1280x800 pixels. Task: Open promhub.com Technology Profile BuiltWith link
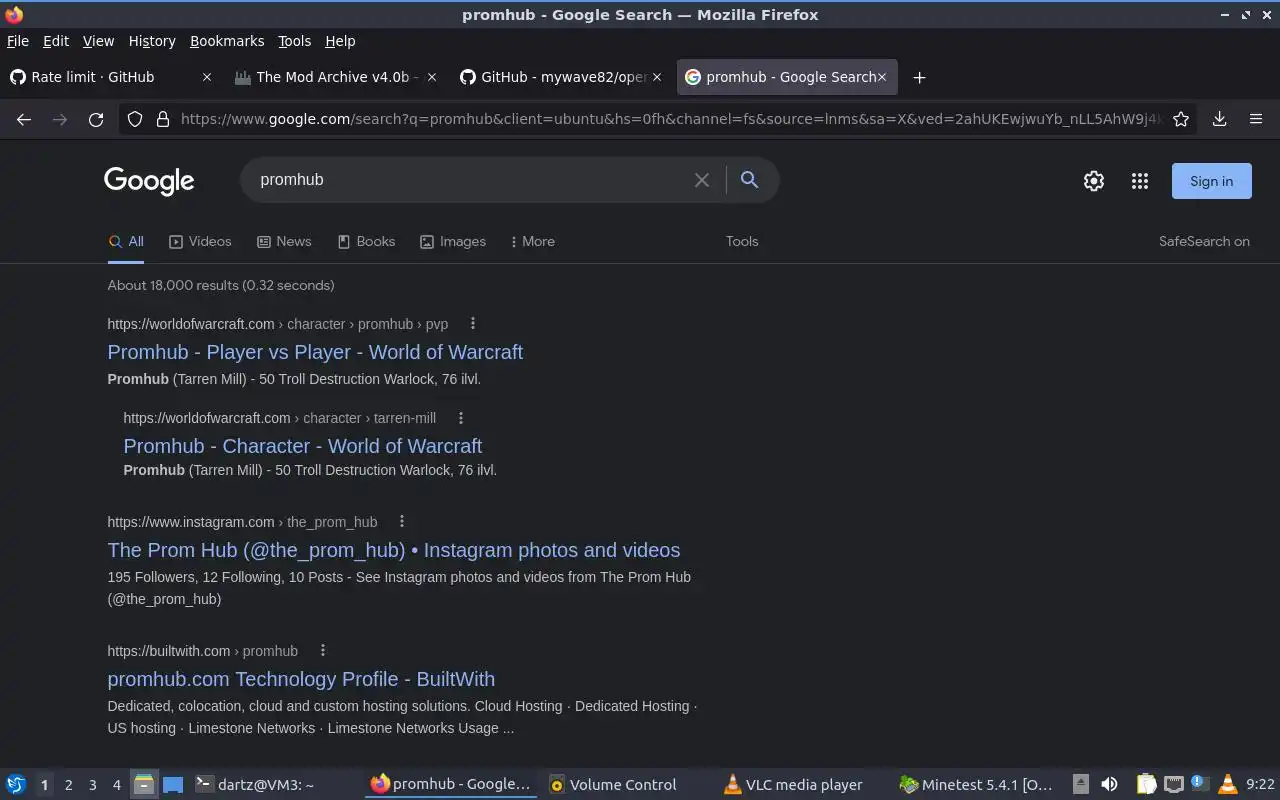pyautogui.click(x=301, y=679)
